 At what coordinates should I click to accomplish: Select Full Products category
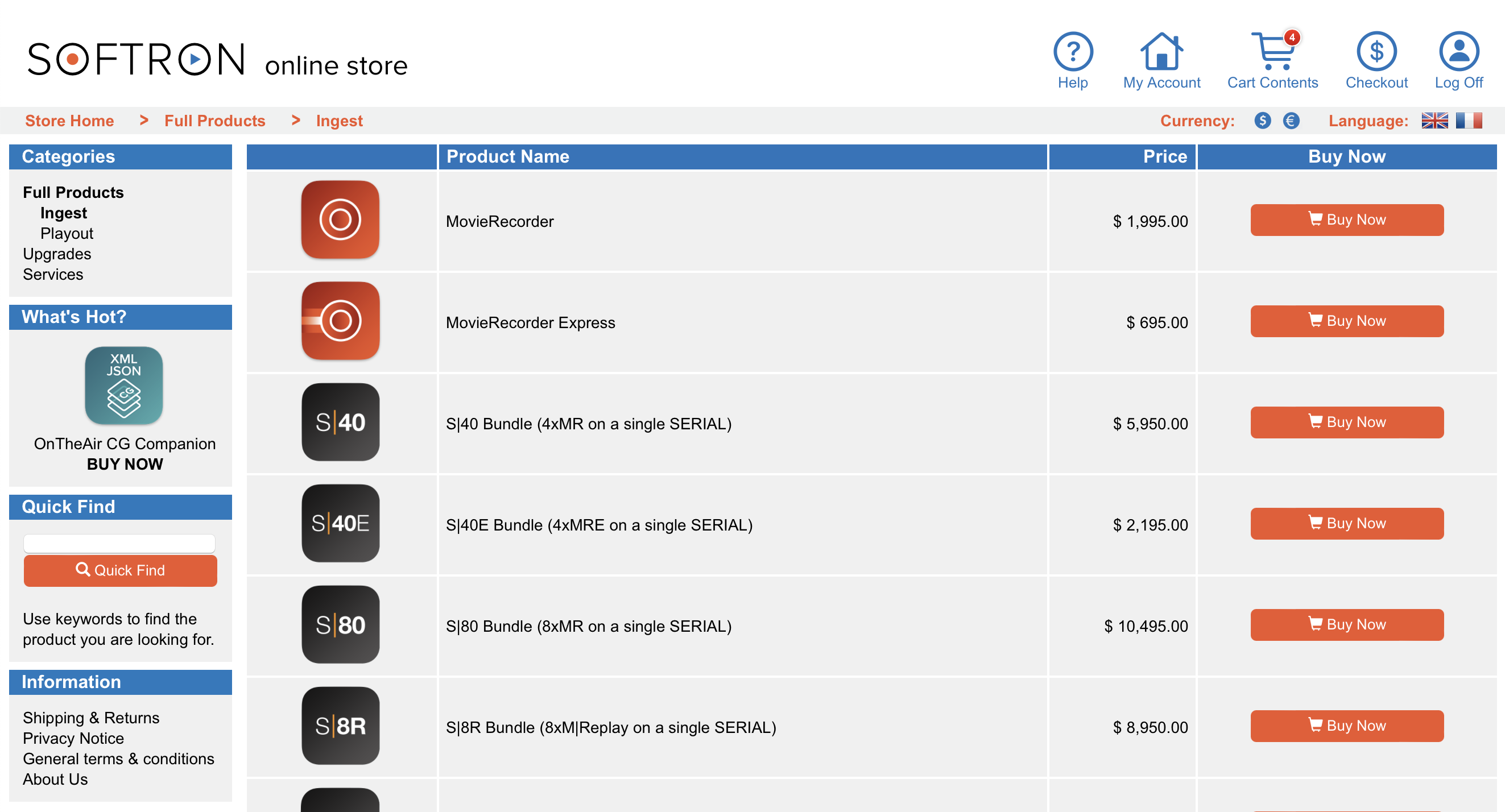(73, 192)
